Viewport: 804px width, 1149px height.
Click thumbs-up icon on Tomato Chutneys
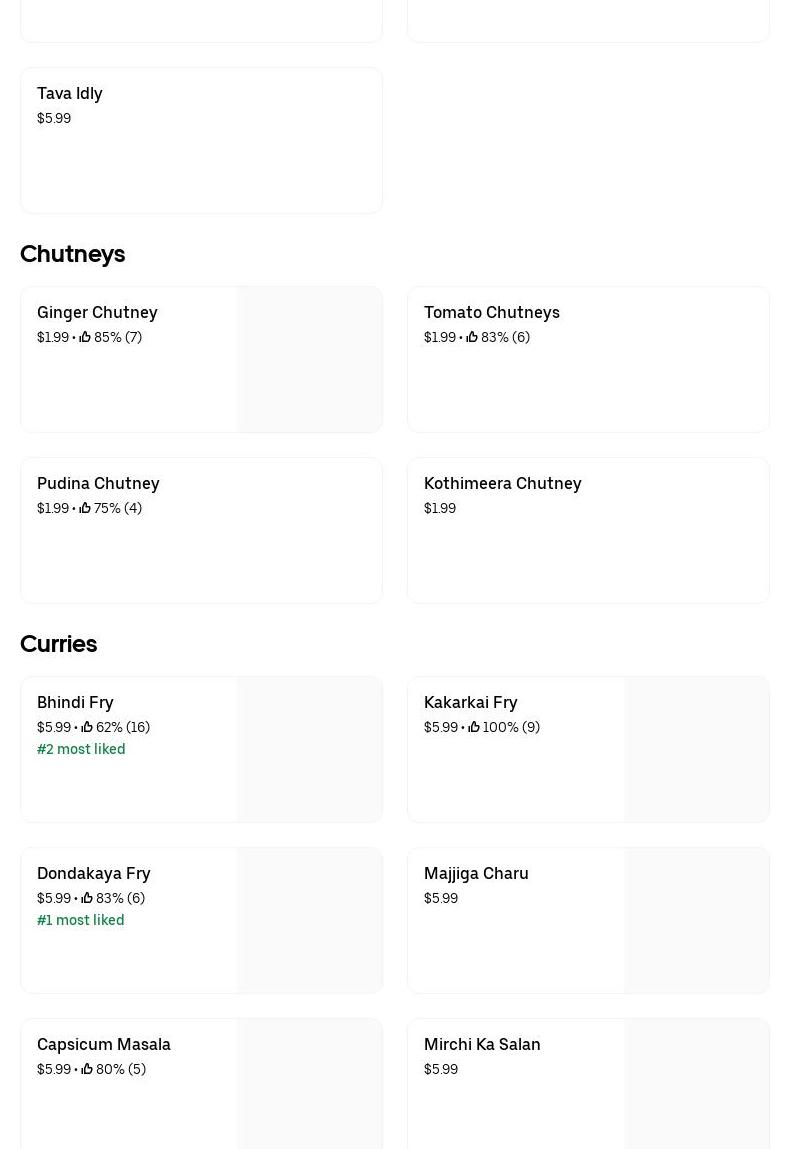[x=472, y=338]
